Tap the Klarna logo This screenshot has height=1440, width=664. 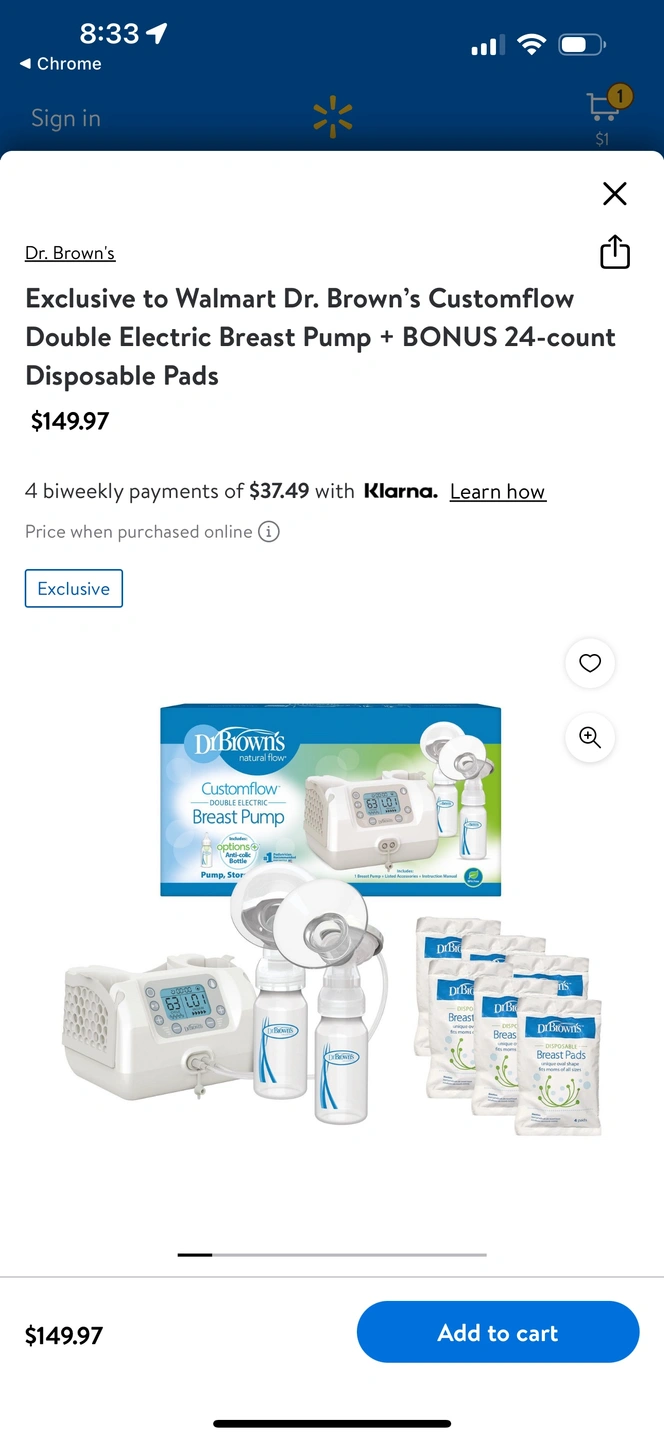[x=400, y=491]
